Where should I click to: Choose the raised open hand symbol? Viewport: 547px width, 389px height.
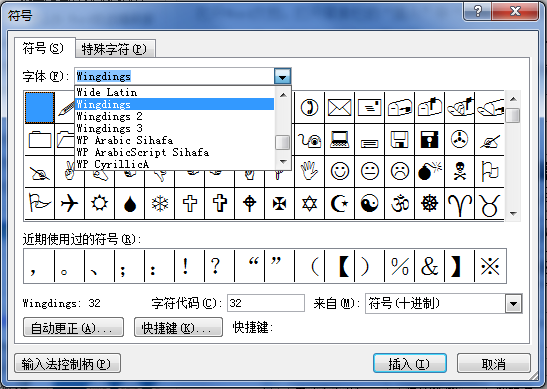[309, 171]
